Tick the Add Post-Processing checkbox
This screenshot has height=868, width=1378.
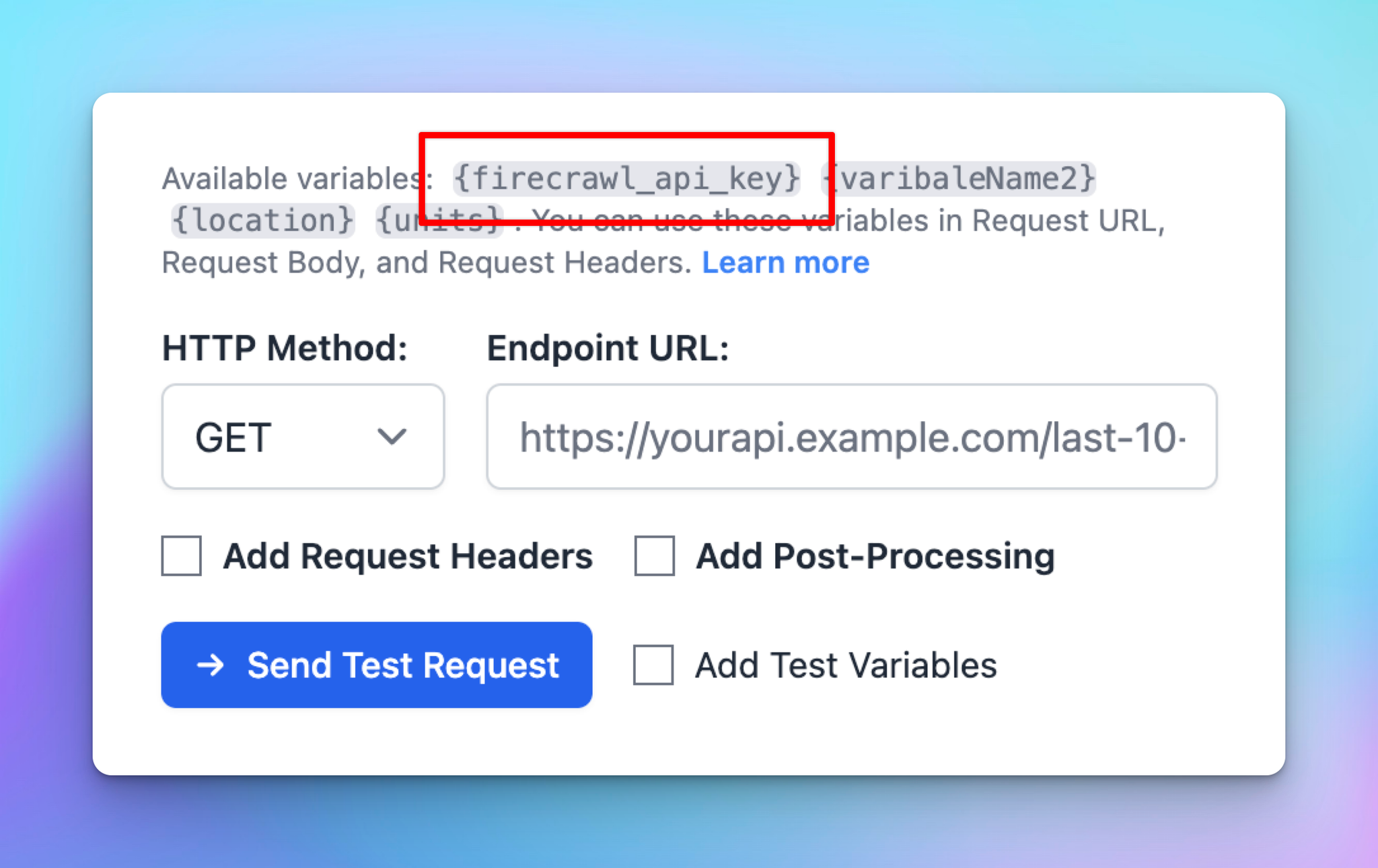point(655,556)
